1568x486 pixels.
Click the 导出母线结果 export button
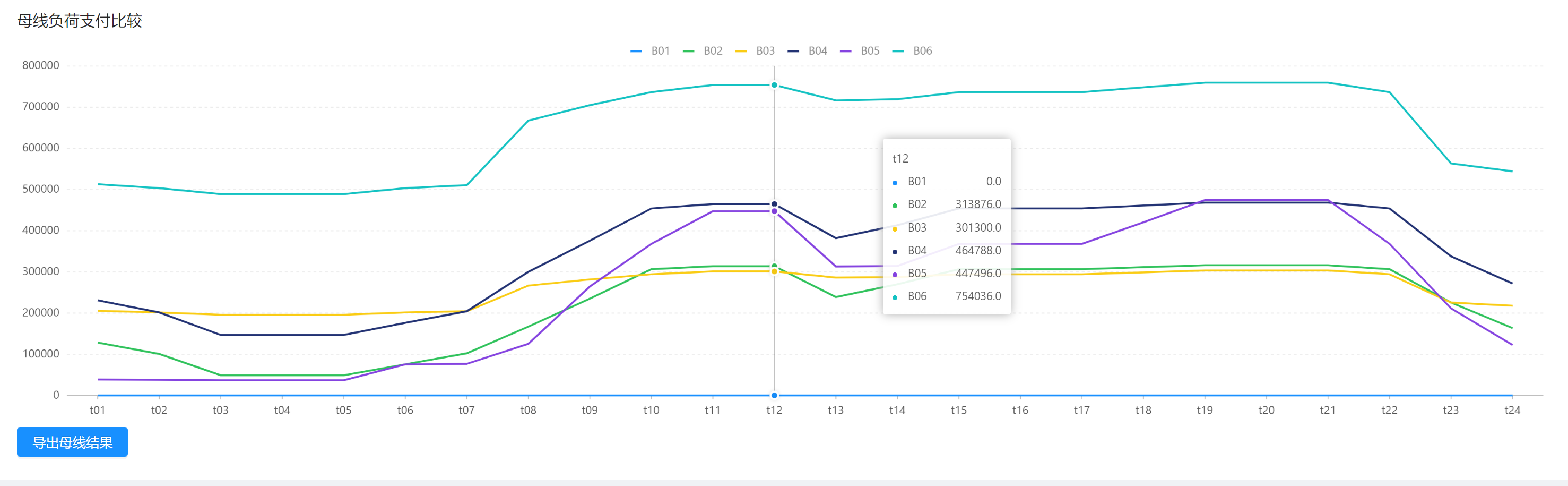[73, 442]
